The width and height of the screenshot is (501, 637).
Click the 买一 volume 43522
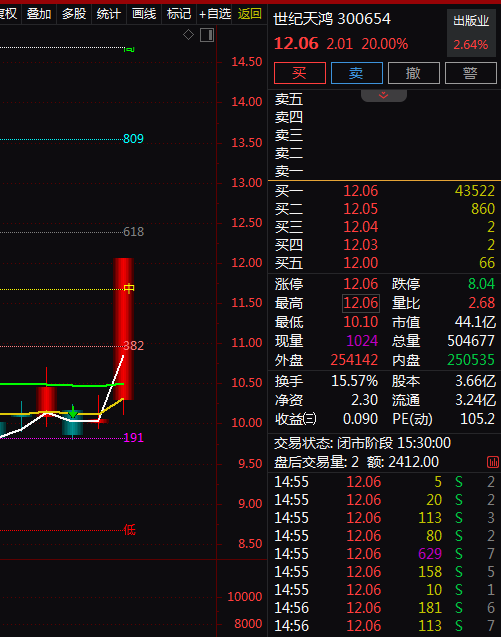pyautogui.click(x=475, y=191)
